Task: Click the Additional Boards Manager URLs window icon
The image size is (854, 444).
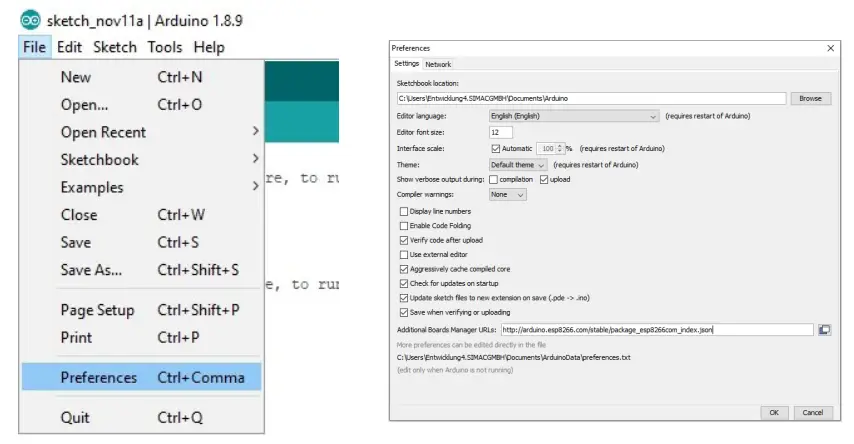Action: [825, 330]
